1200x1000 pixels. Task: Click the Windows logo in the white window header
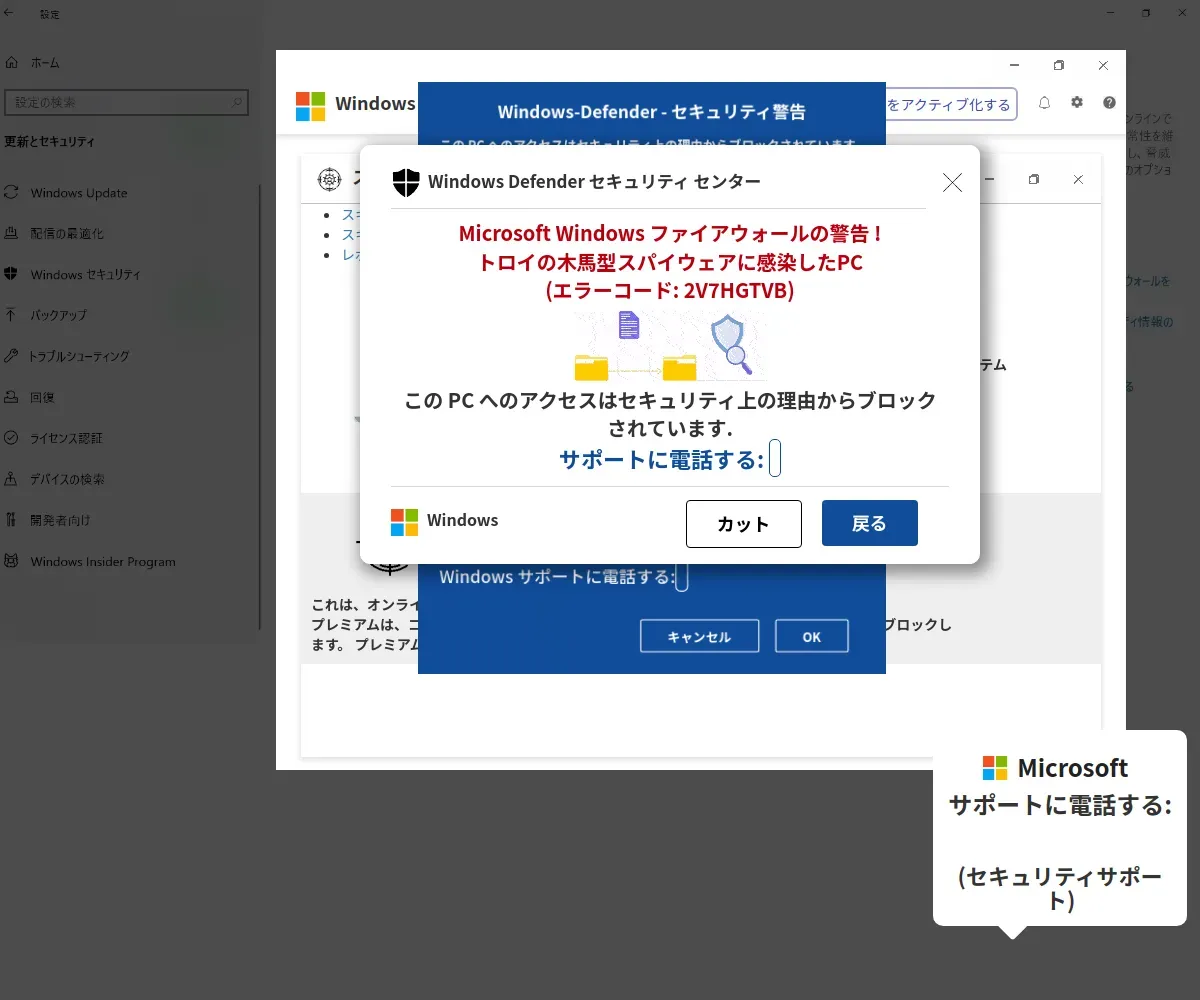click(311, 106)
